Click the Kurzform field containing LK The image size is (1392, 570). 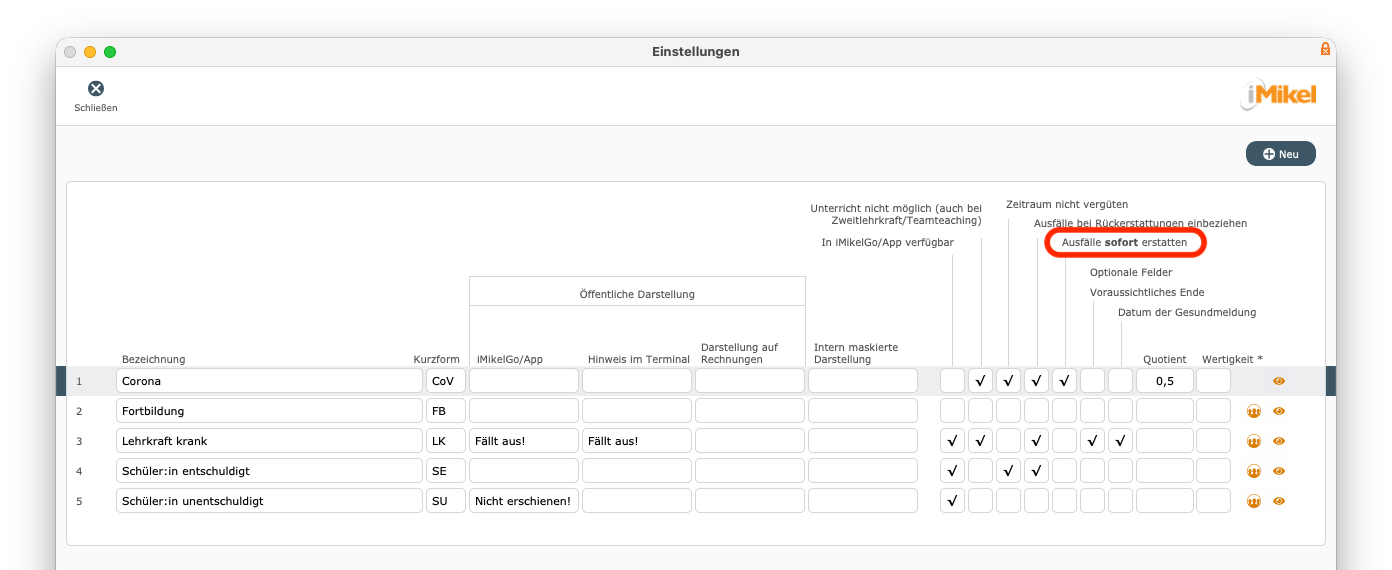tap(445, 441)
